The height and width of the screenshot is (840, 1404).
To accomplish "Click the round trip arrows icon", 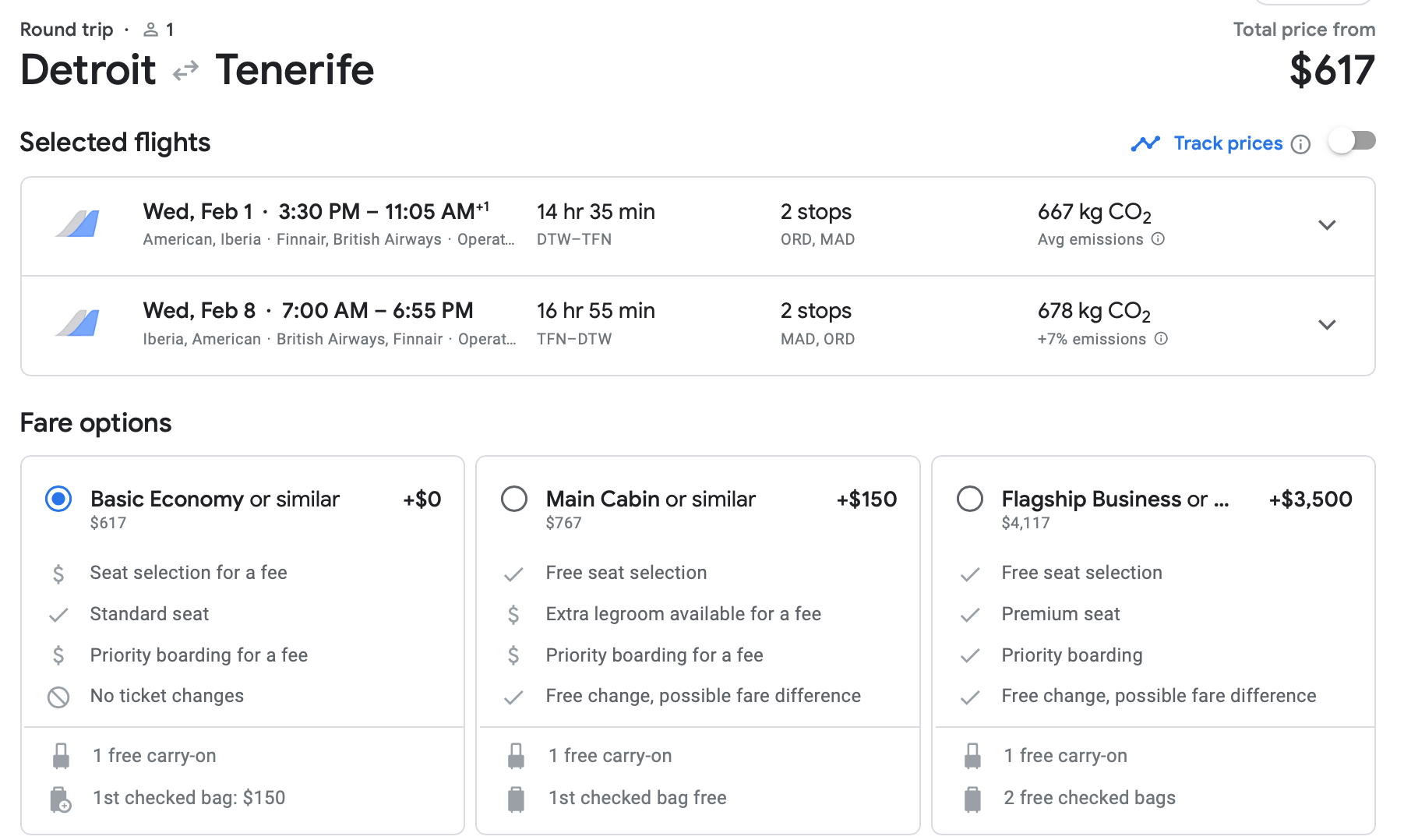I will click(x=185, y=72).
